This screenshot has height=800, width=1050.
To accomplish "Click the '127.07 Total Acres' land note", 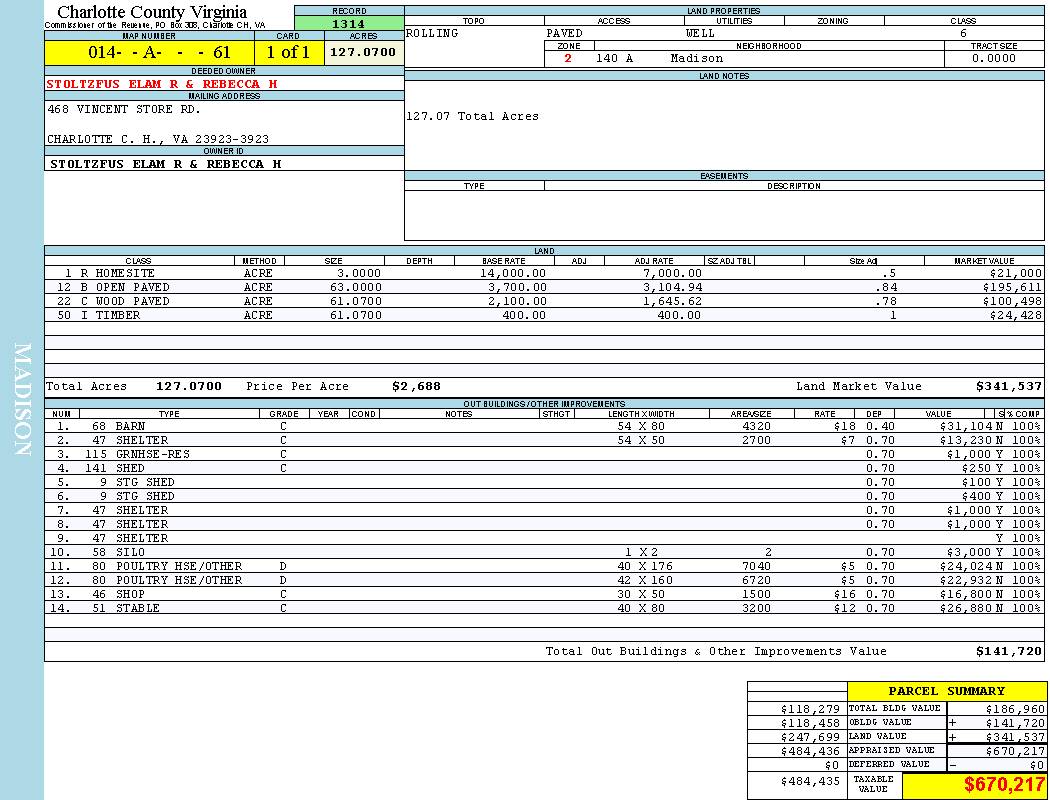I will coord(472,116).
